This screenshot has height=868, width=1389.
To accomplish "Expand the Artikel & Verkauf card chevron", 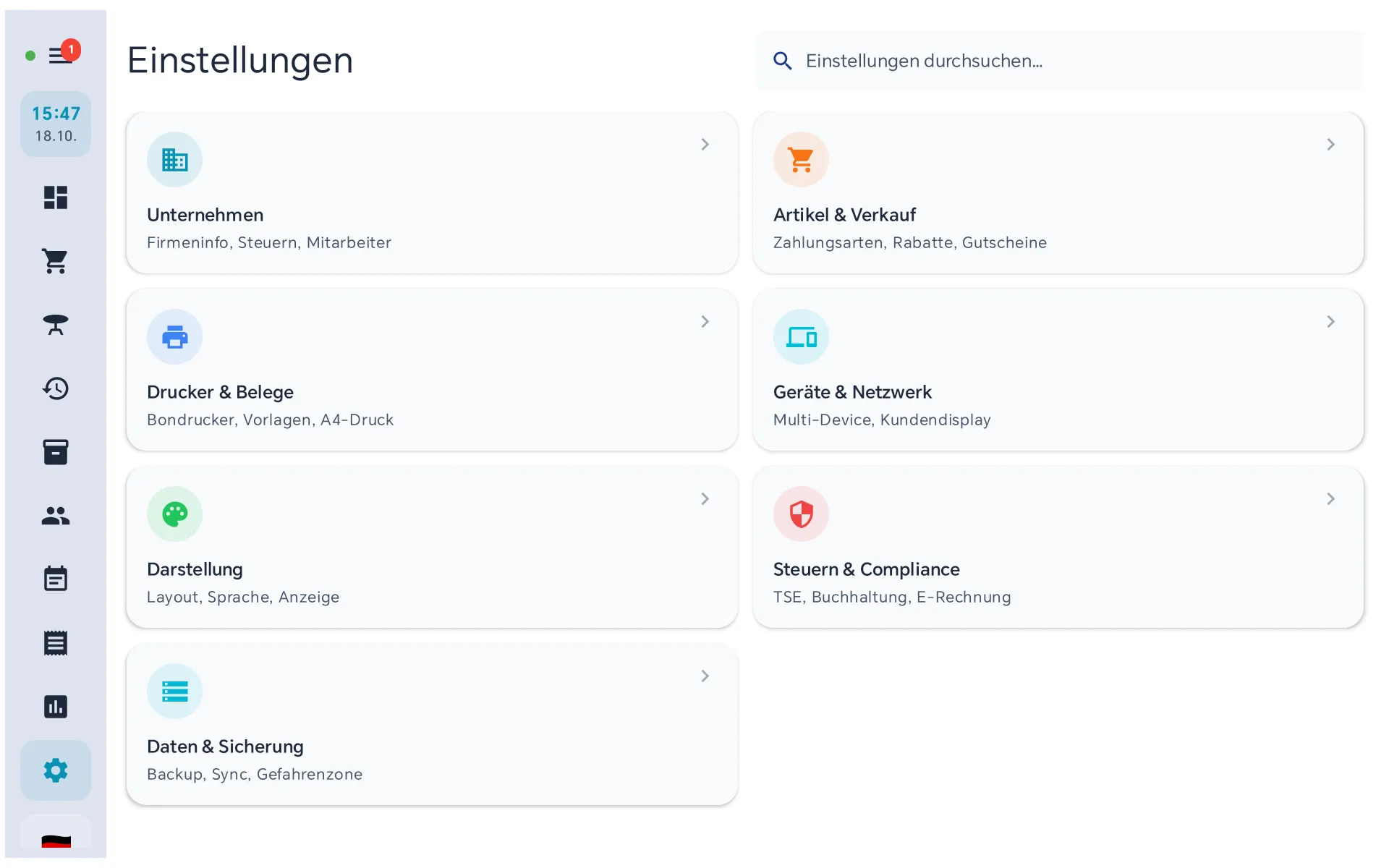I will pos(1331,145).
